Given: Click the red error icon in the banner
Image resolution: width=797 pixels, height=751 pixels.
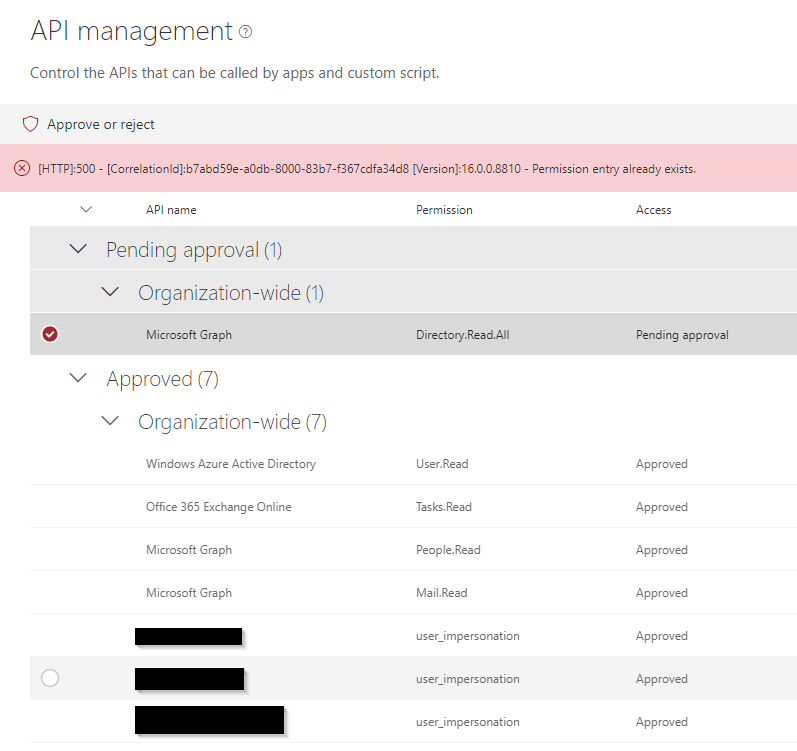Looking at the screenshot, I should [22, 168].
